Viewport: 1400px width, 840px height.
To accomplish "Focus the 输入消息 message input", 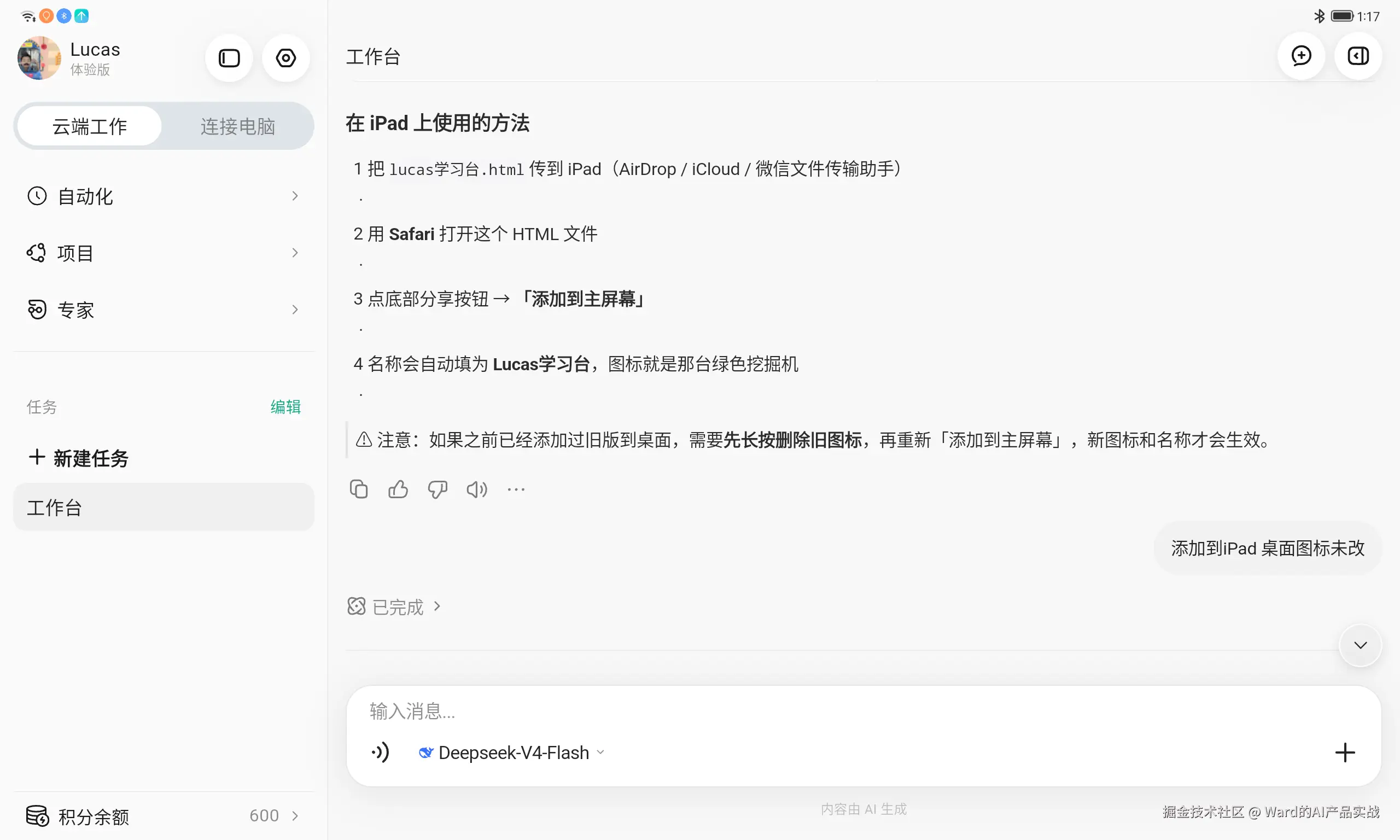I will [864, 711].
